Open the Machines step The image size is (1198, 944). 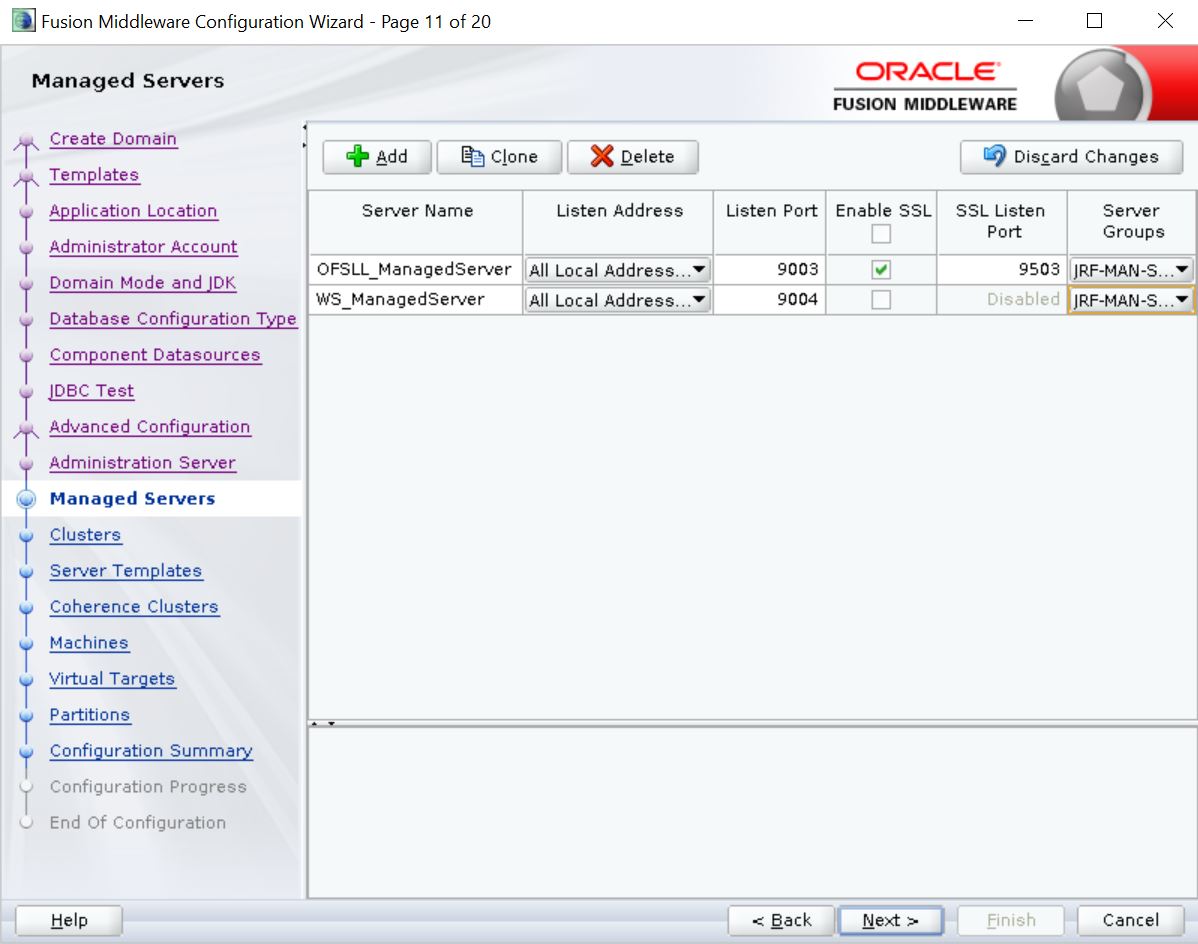tap(89, 643)
